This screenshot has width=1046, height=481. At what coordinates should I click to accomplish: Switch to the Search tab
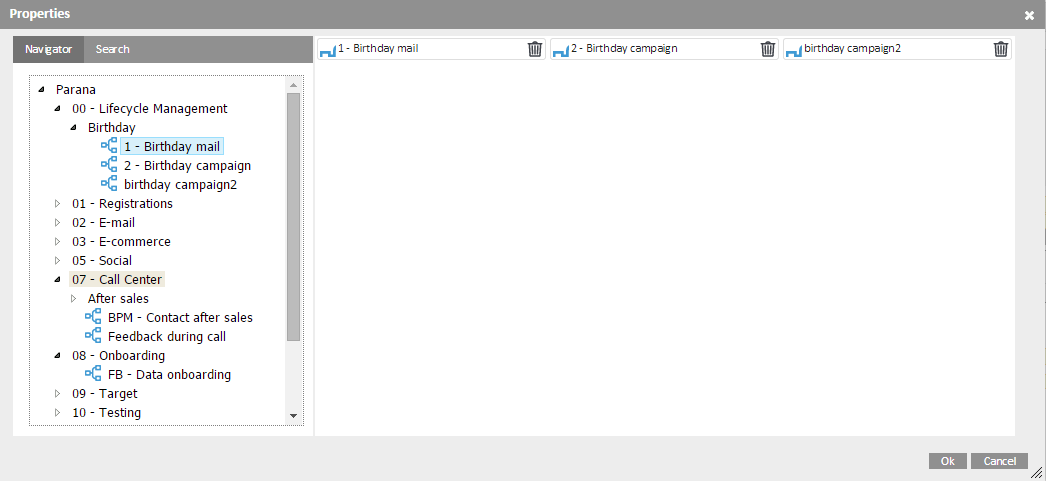[x=112, y=49]
